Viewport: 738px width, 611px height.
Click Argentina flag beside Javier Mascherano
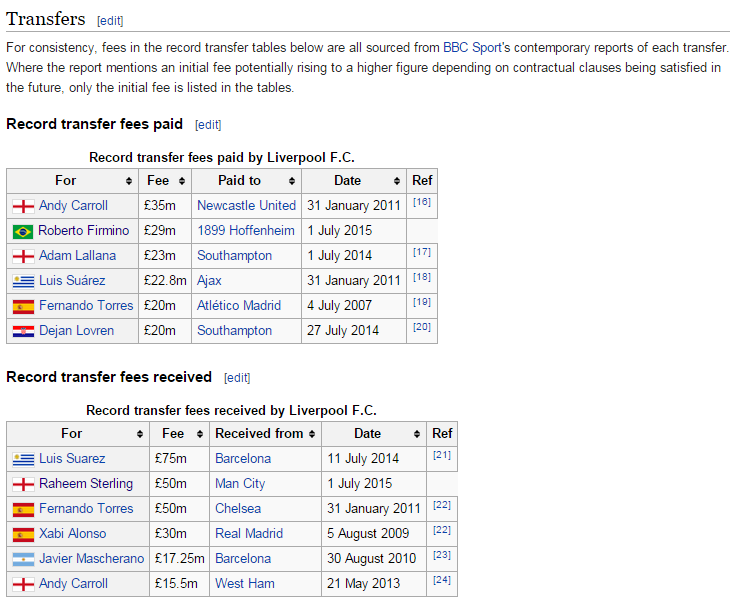(x=23, y=559)
